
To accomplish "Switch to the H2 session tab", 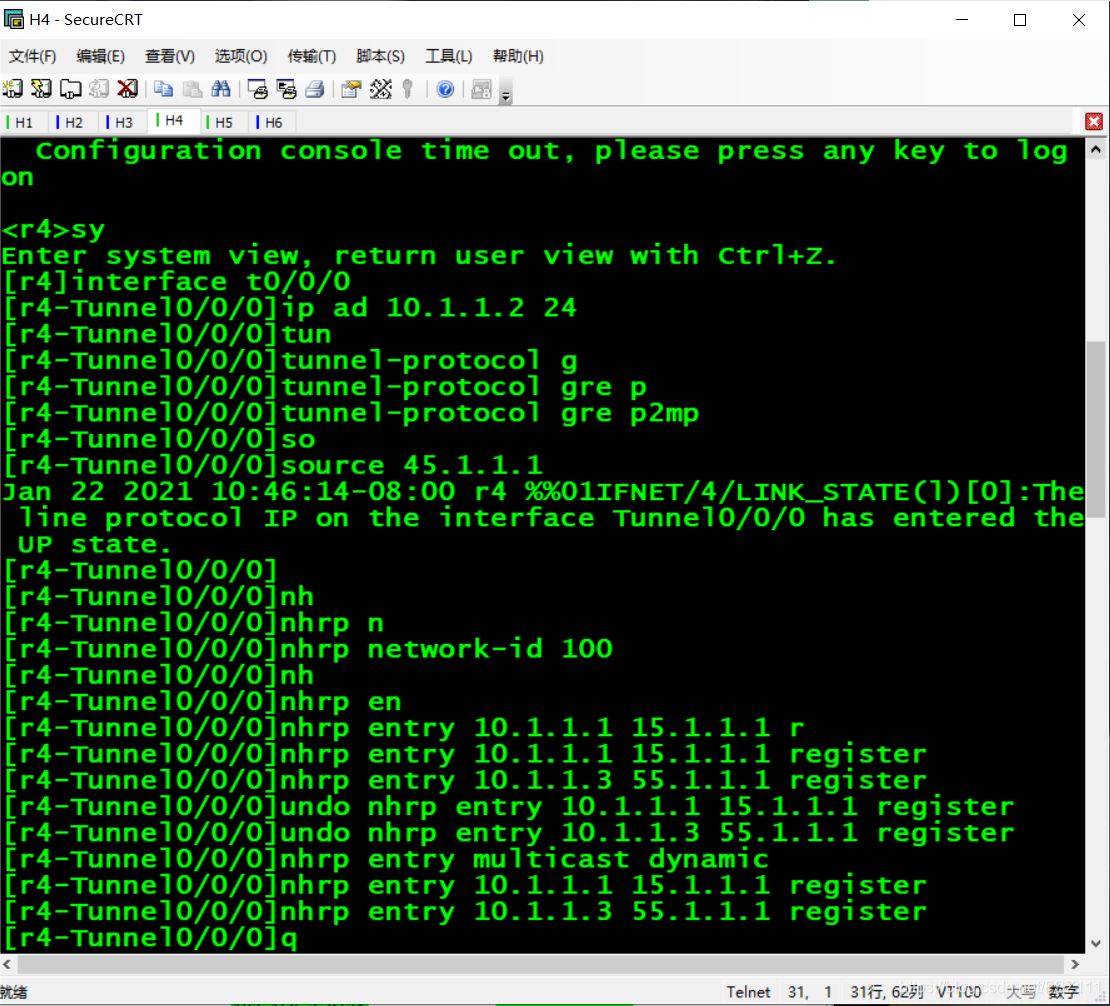I will 71,122.
